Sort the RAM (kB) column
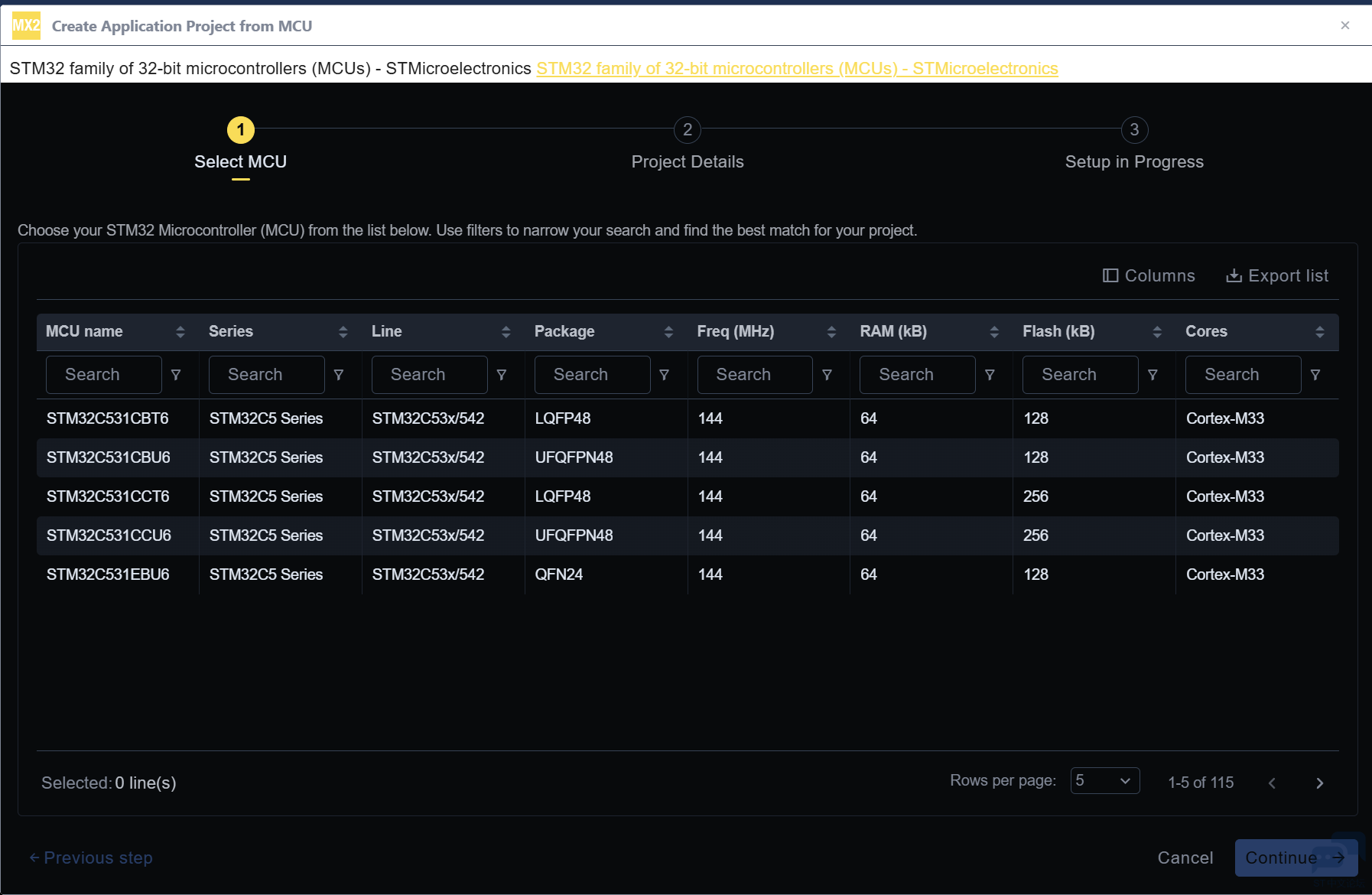 coord(994,332)
